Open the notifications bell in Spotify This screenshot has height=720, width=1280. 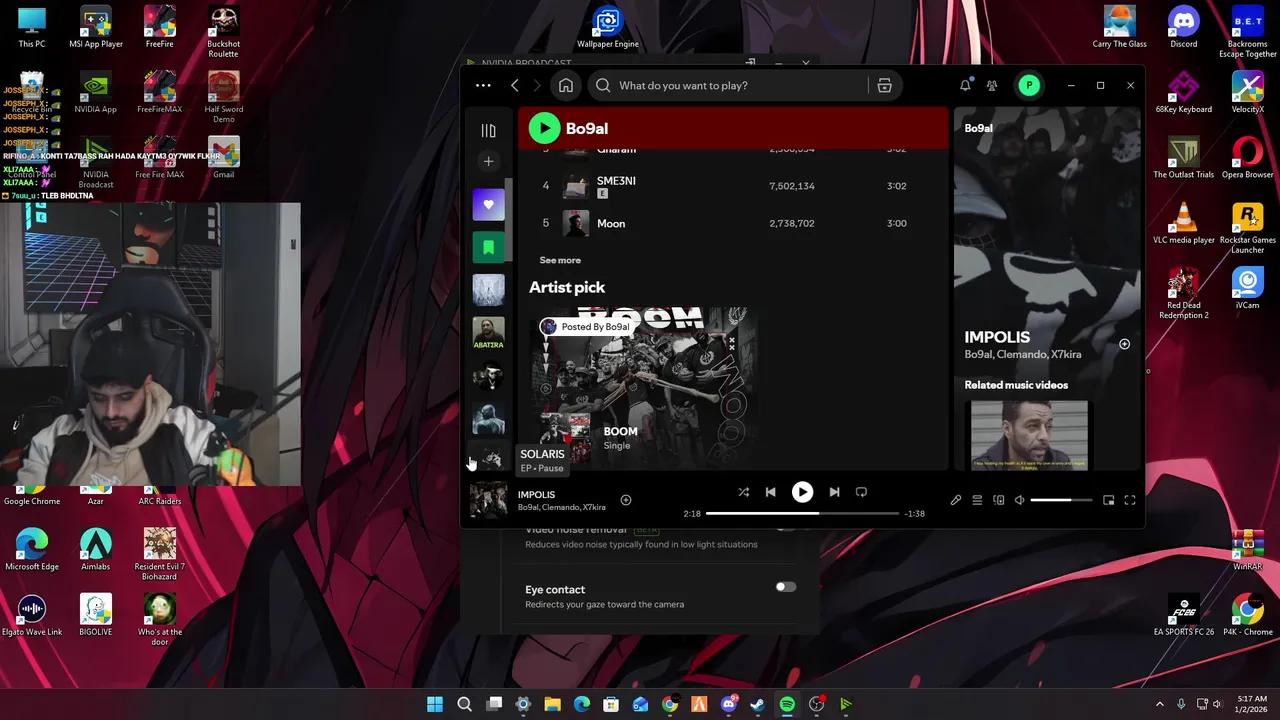click(x=965, y=86)
